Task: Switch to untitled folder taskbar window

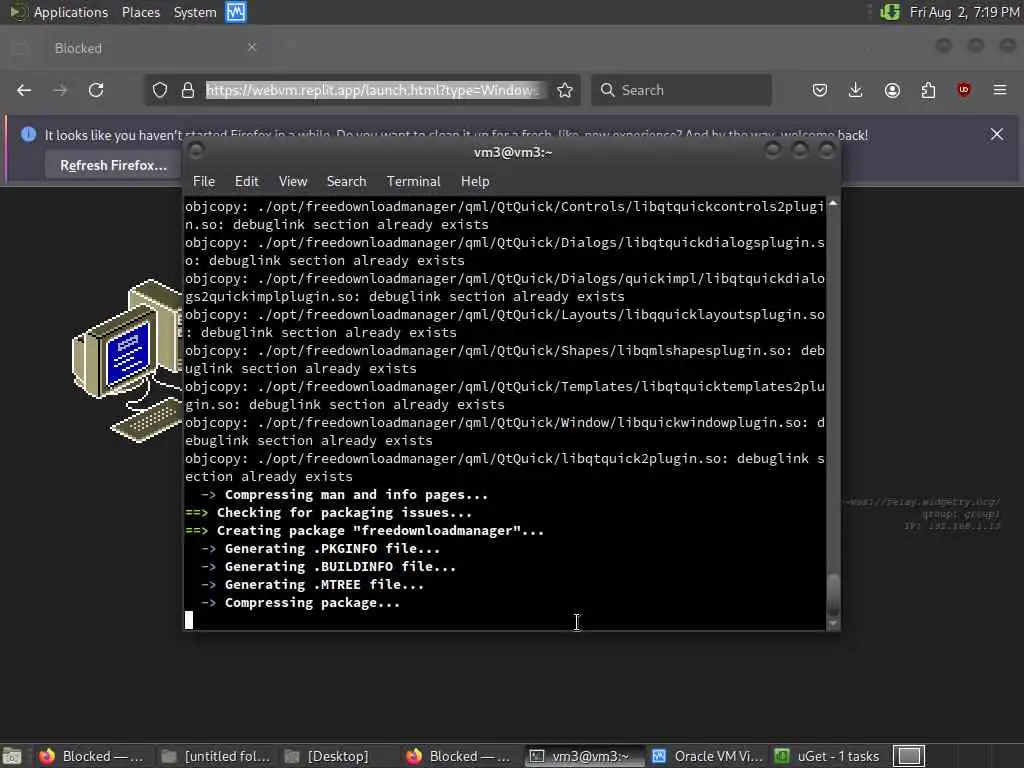Action: [x=216, y=756]
